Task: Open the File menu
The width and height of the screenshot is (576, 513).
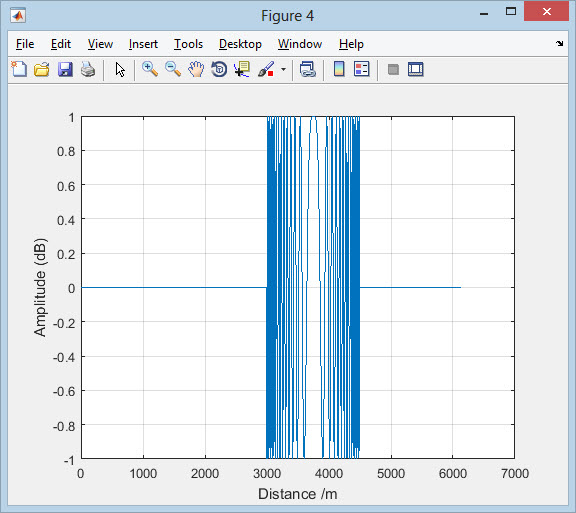Action: point(25,44)
